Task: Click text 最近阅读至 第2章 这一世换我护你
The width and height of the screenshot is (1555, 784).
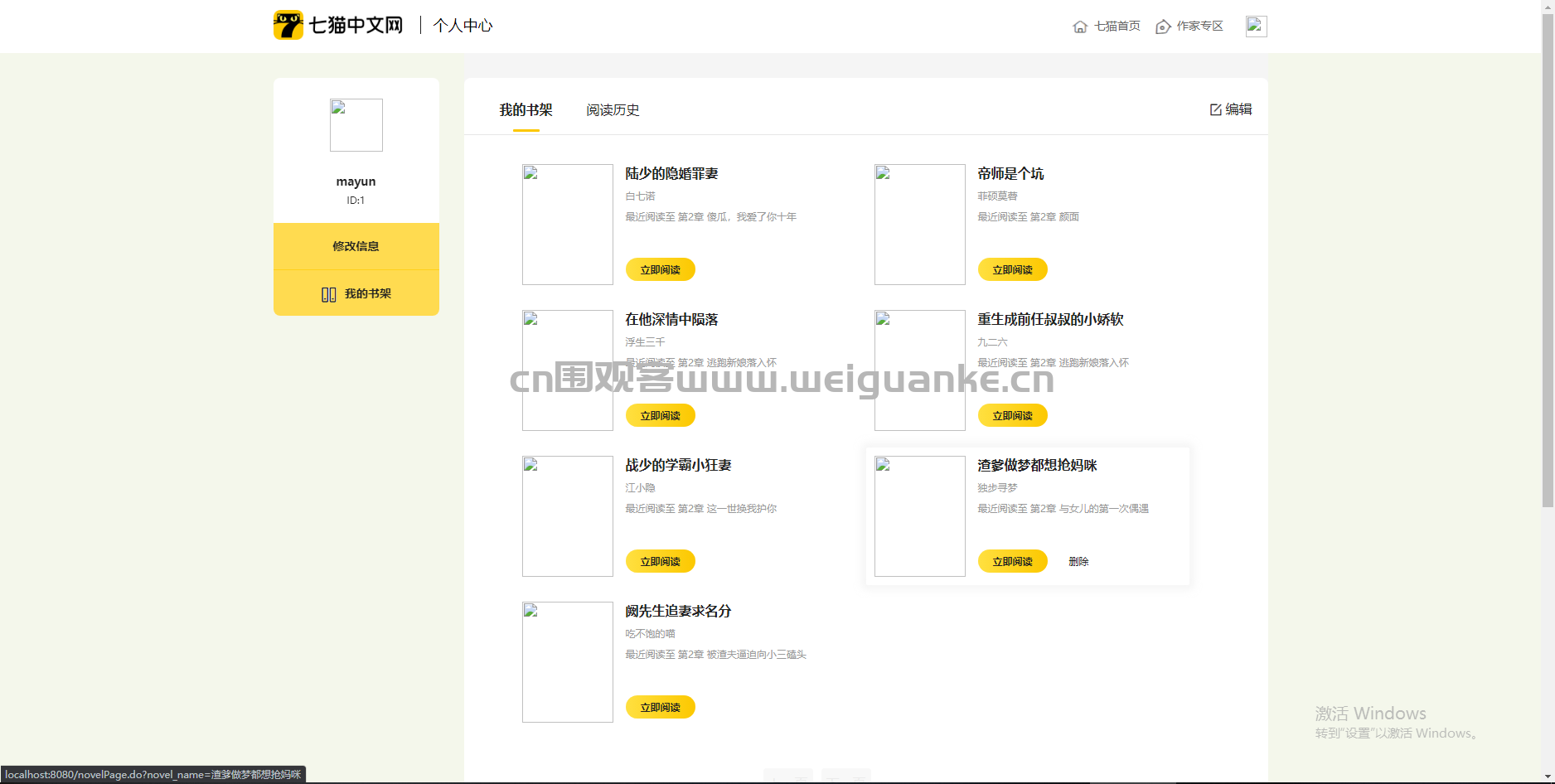Action: [x=700, y=509]
